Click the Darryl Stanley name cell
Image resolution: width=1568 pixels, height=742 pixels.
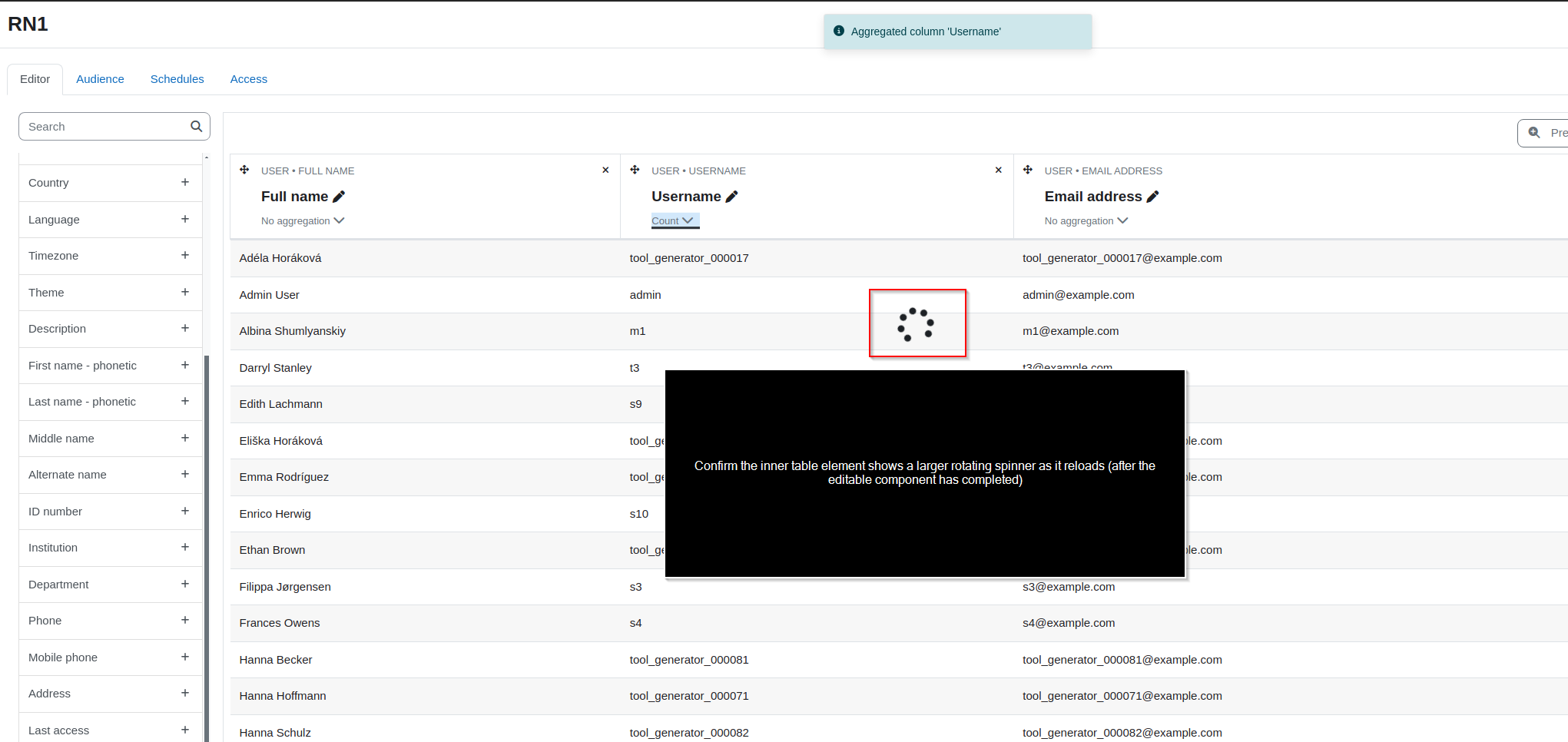point(275,368)
